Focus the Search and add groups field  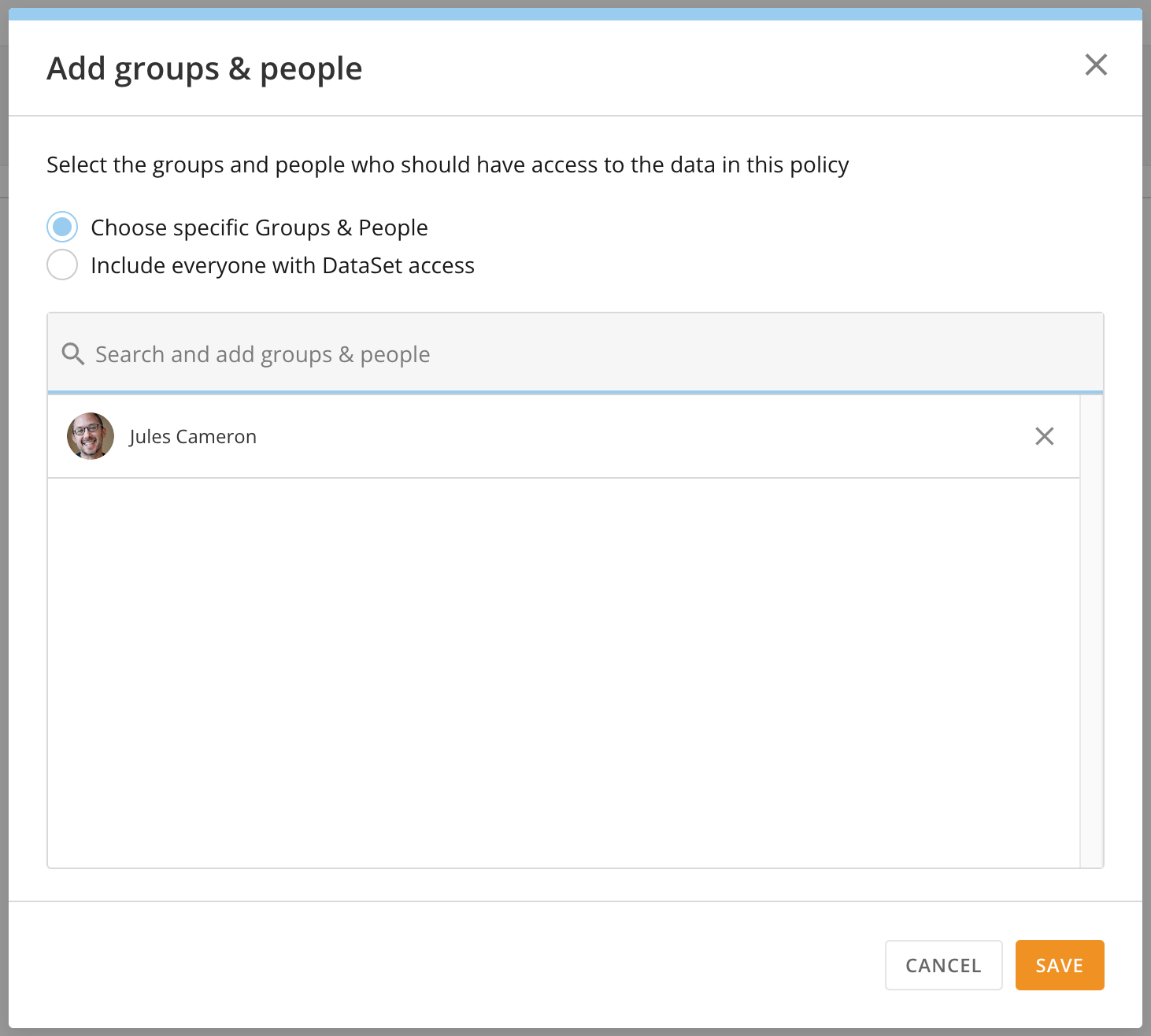[575, 353]
